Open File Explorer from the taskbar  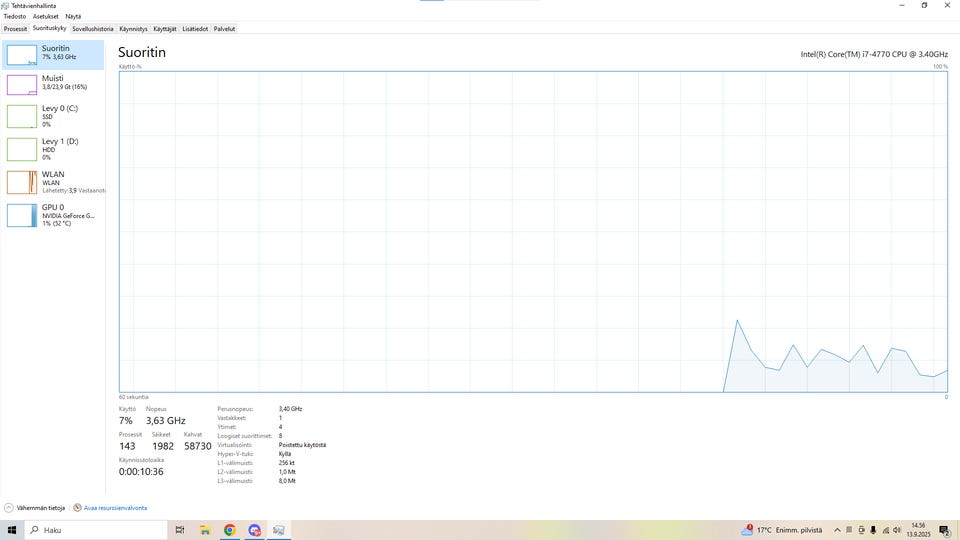[205, 530]
